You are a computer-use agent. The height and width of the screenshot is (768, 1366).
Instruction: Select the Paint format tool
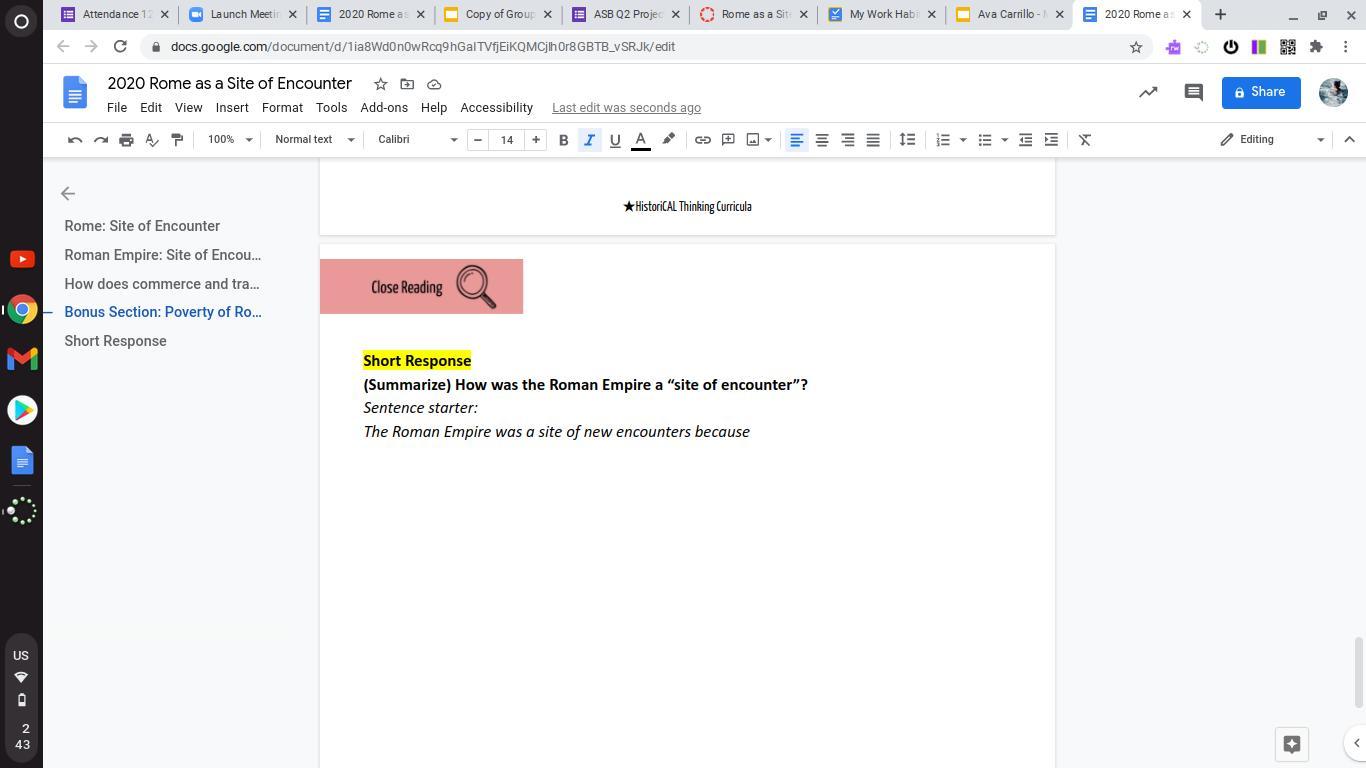coord(177,140)
